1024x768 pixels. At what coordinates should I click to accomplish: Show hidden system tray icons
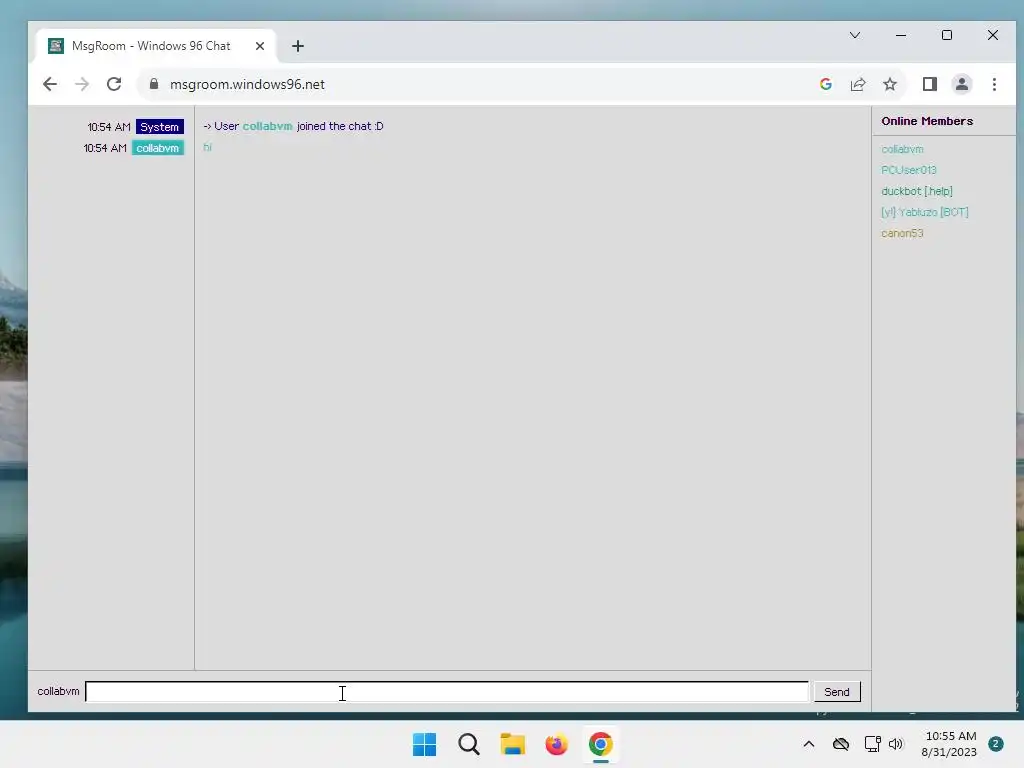tap(808, 744)
